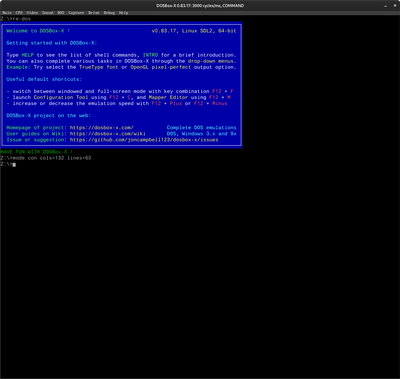This screenshot has height=379, width=400.
Task: Click the version text 'v0.83.17, Linux SDL2, 64-bit'
Action: click(x=194, y=31)
